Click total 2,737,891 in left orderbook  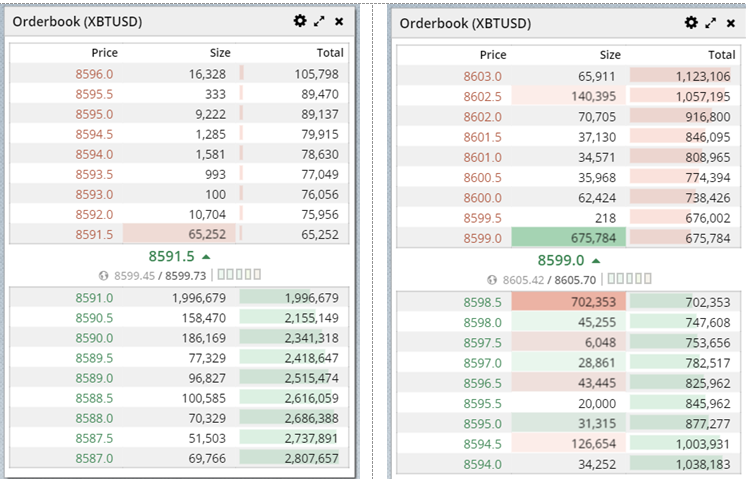pyautogui.click(x=312, y=438)
